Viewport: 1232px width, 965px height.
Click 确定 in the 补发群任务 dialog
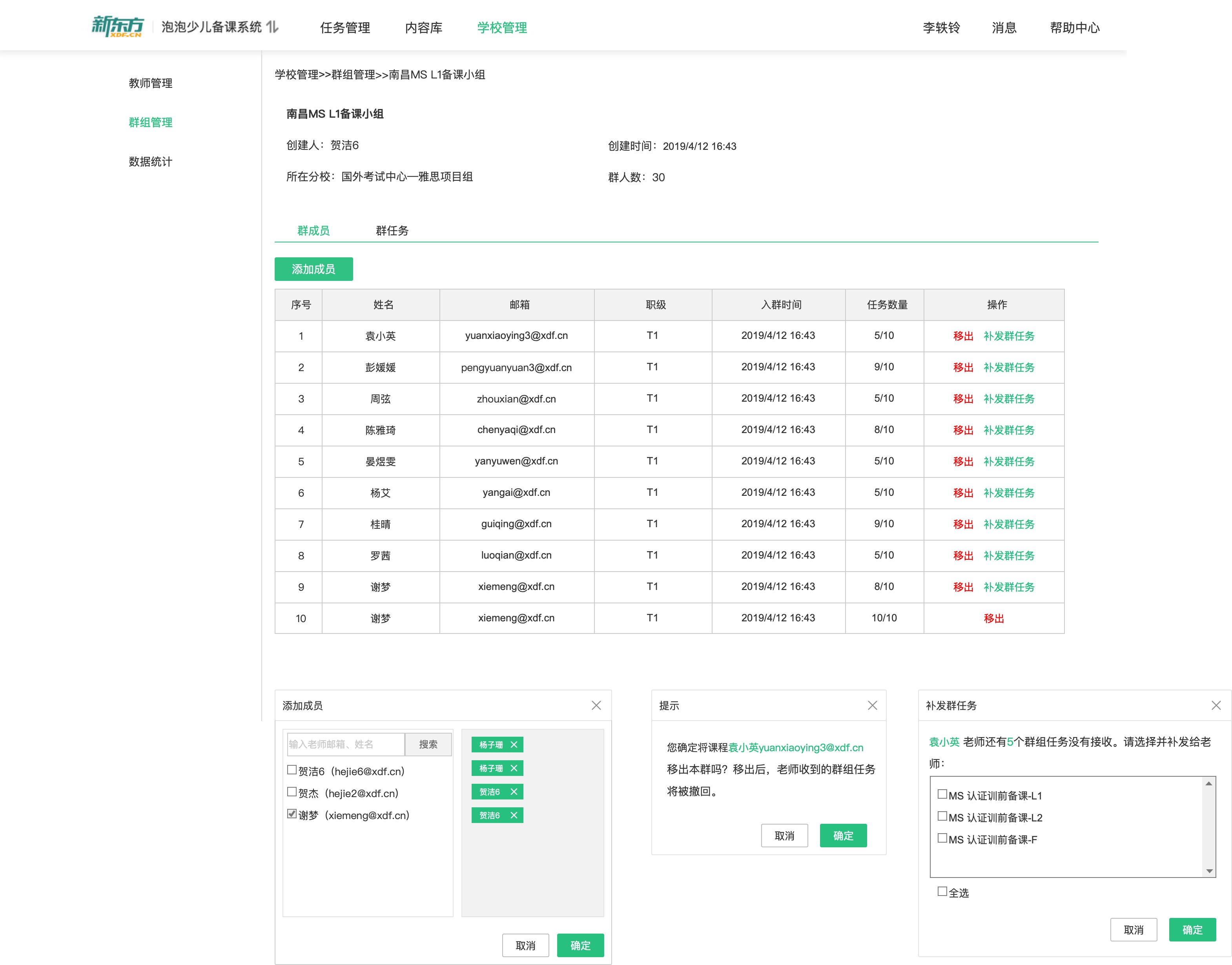(x=1192, y=929)
